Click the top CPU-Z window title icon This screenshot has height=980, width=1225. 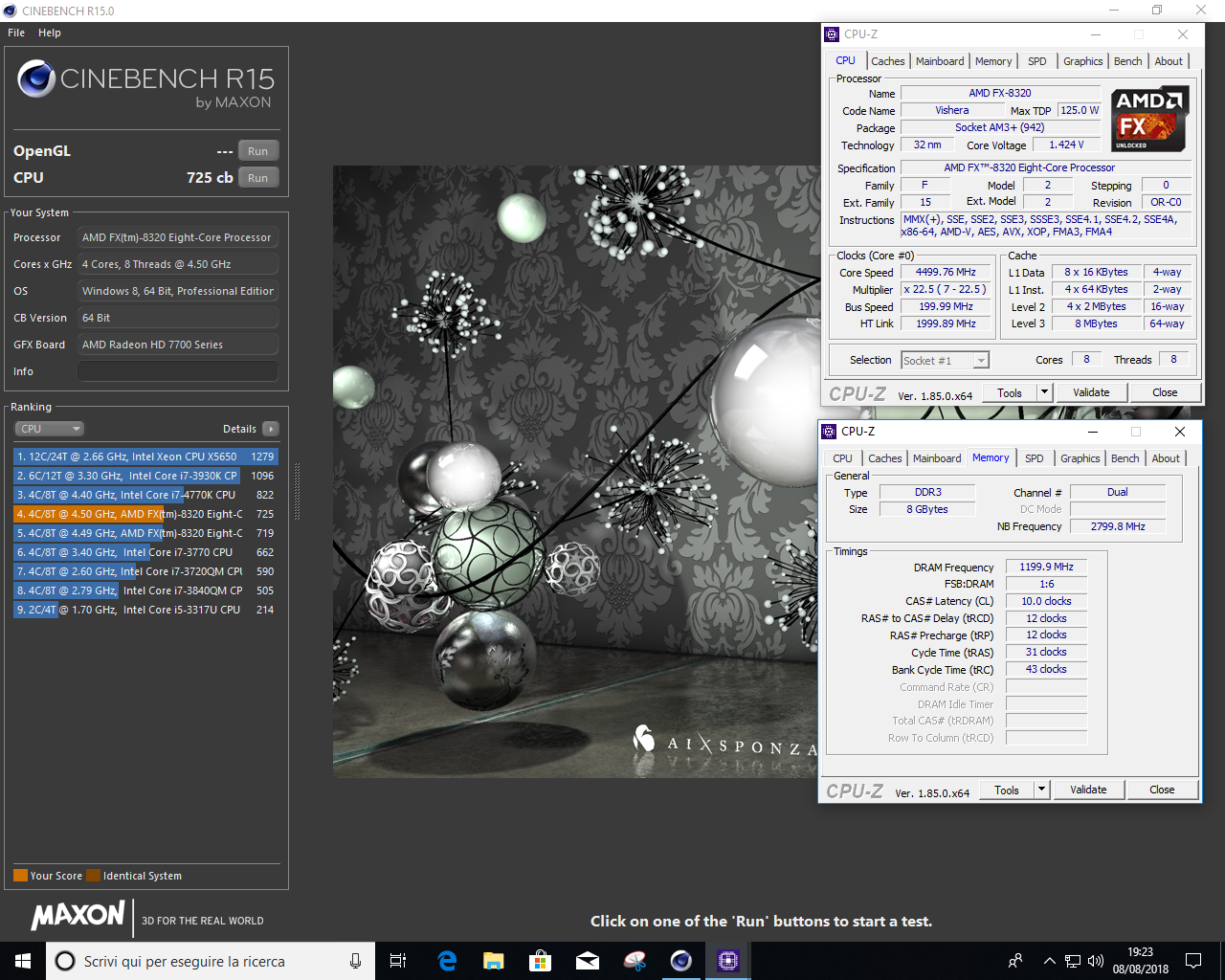click(832, 34)
